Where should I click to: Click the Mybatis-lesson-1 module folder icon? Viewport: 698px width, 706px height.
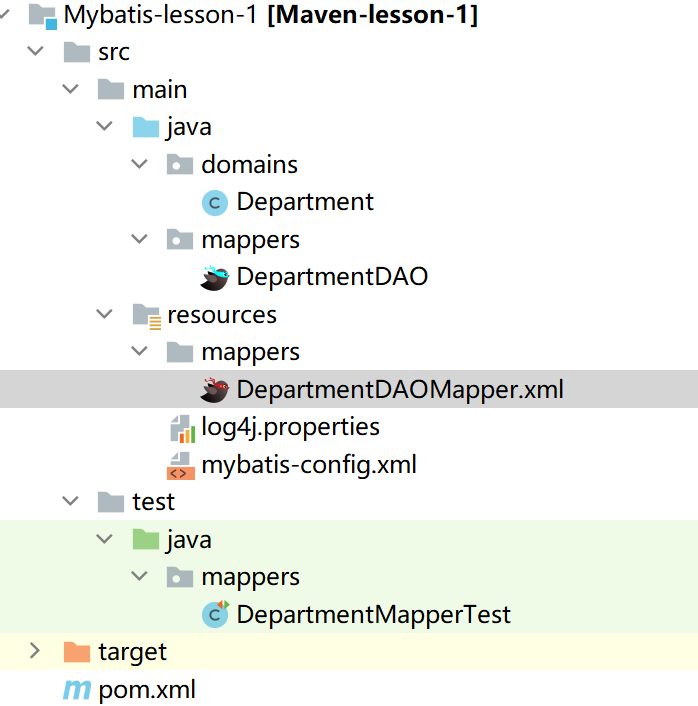(43, 16)
